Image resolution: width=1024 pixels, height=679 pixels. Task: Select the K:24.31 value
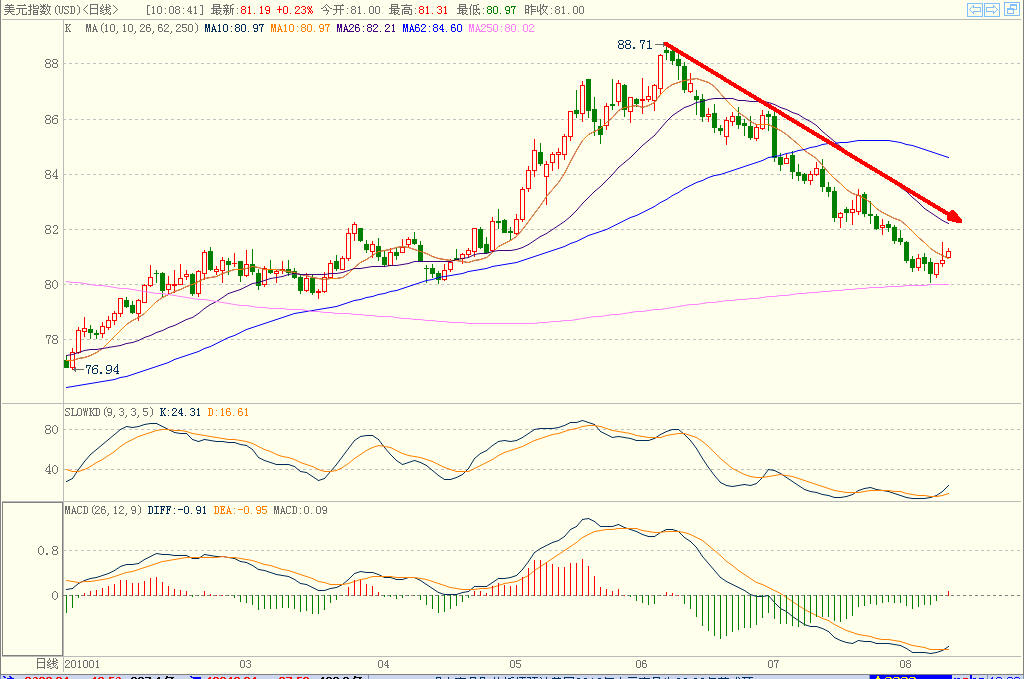[x=180, y=412]
